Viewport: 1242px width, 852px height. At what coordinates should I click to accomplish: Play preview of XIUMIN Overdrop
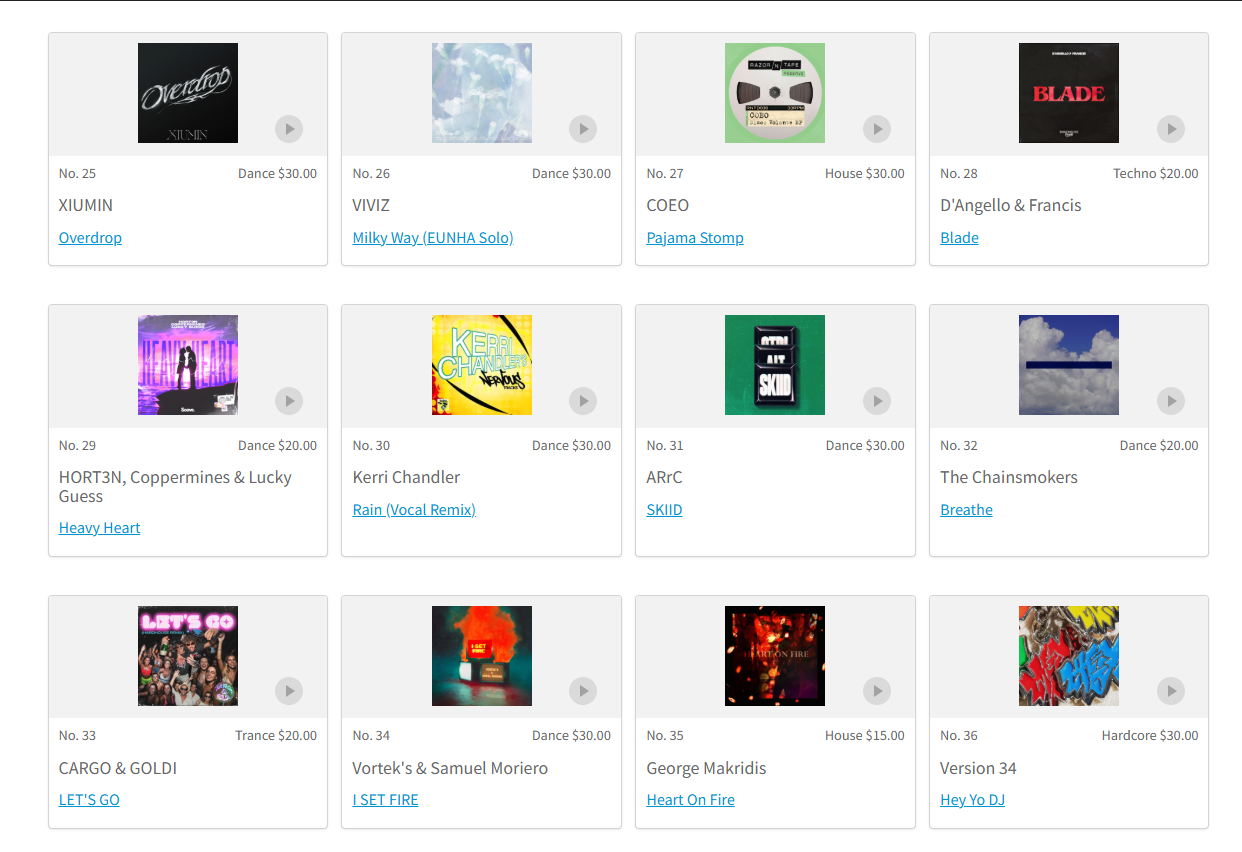289,129
